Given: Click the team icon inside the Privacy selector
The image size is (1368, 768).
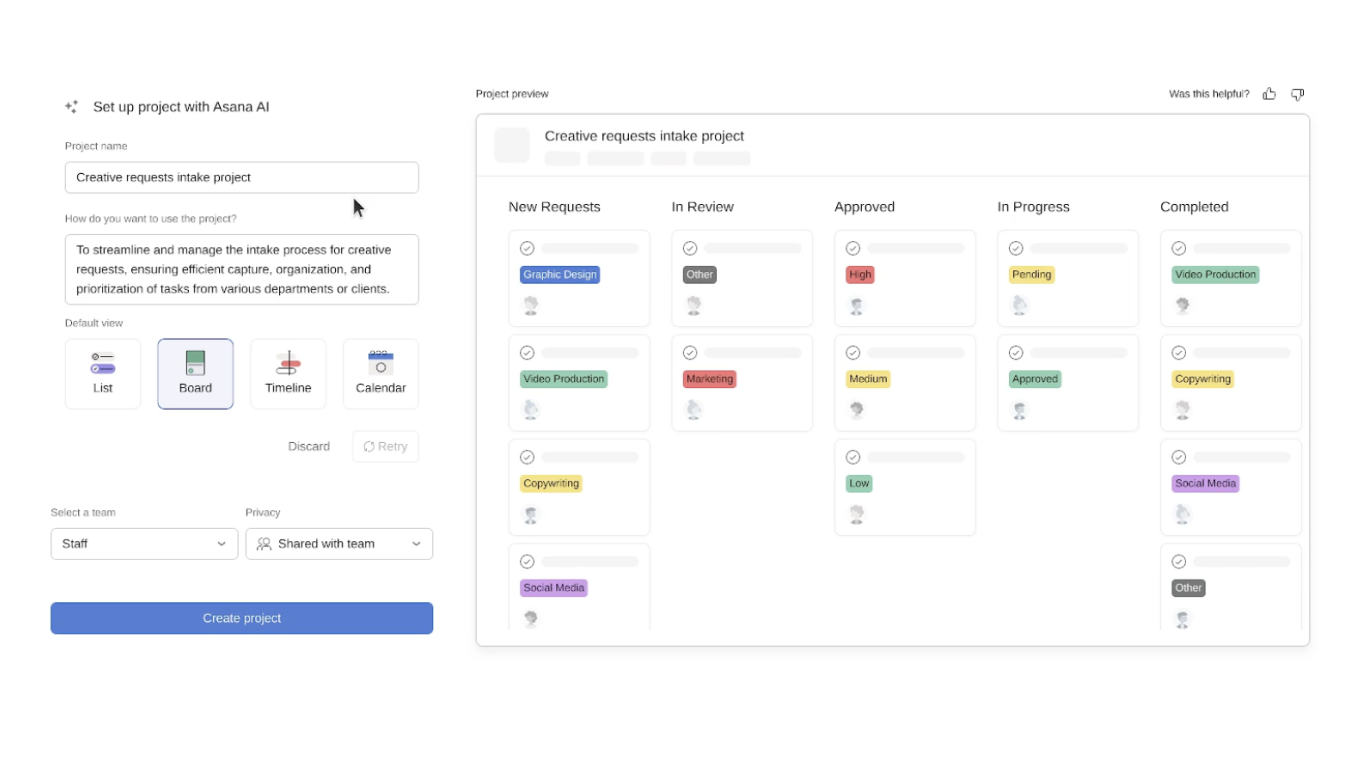Looking at the screenshot, I should tap(262, 543).
